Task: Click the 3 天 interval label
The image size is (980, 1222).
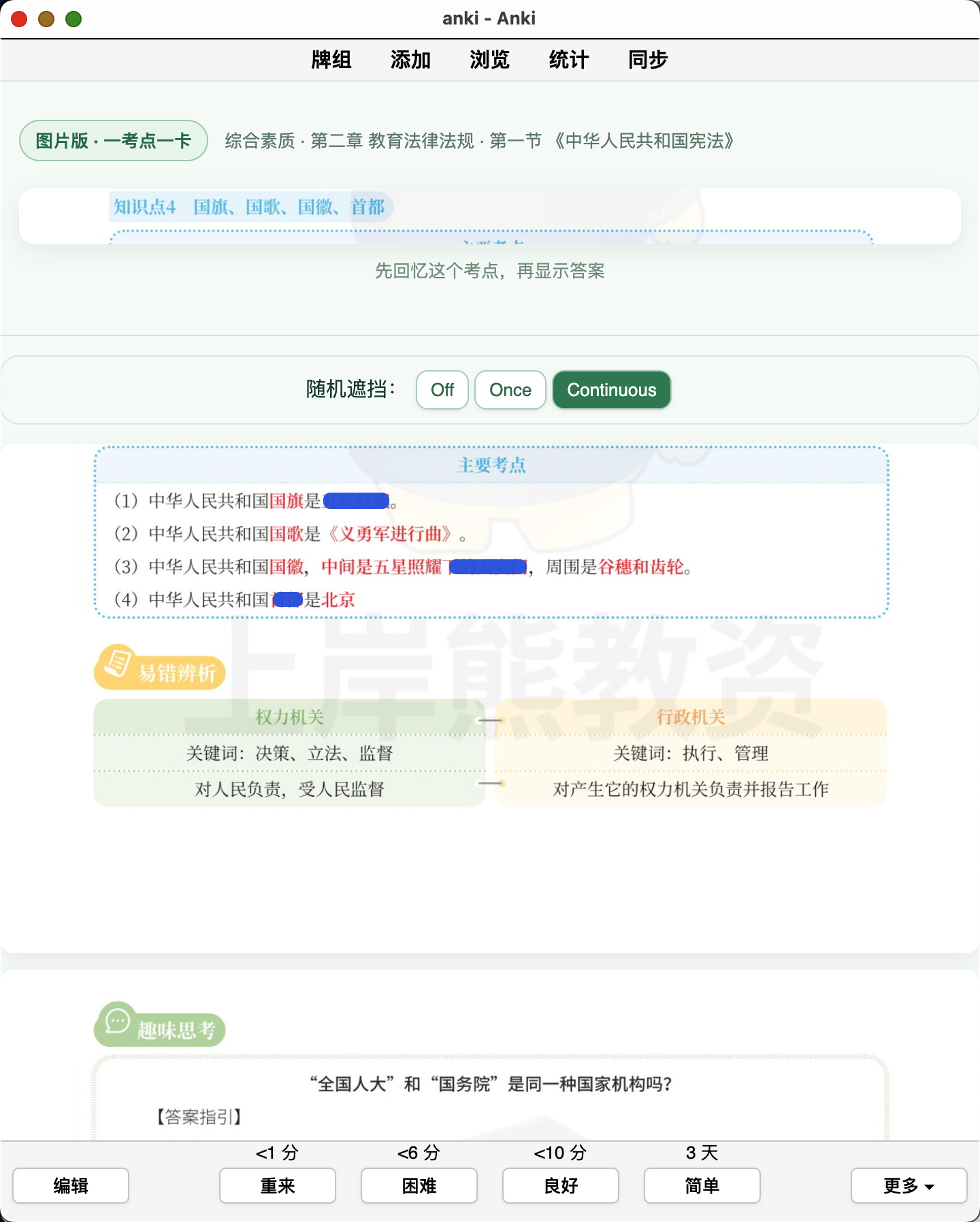Action: point(702,1153)
